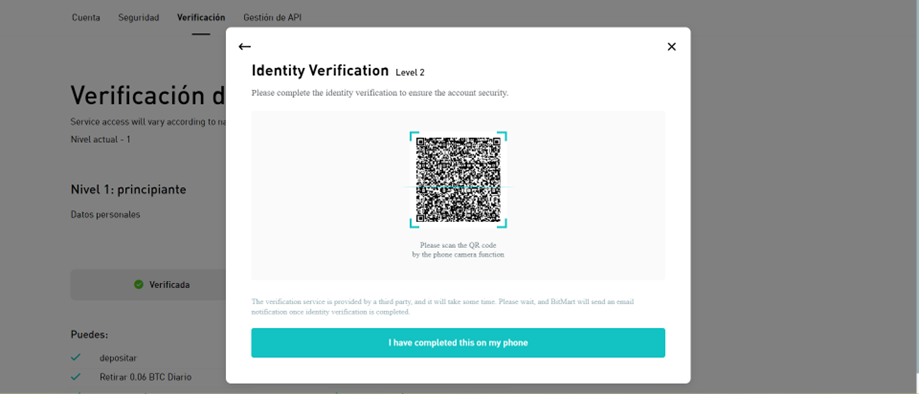Click the top-left corner bracket of the QR frame
The width and height of the screenshot is (919, 394).
413,135
